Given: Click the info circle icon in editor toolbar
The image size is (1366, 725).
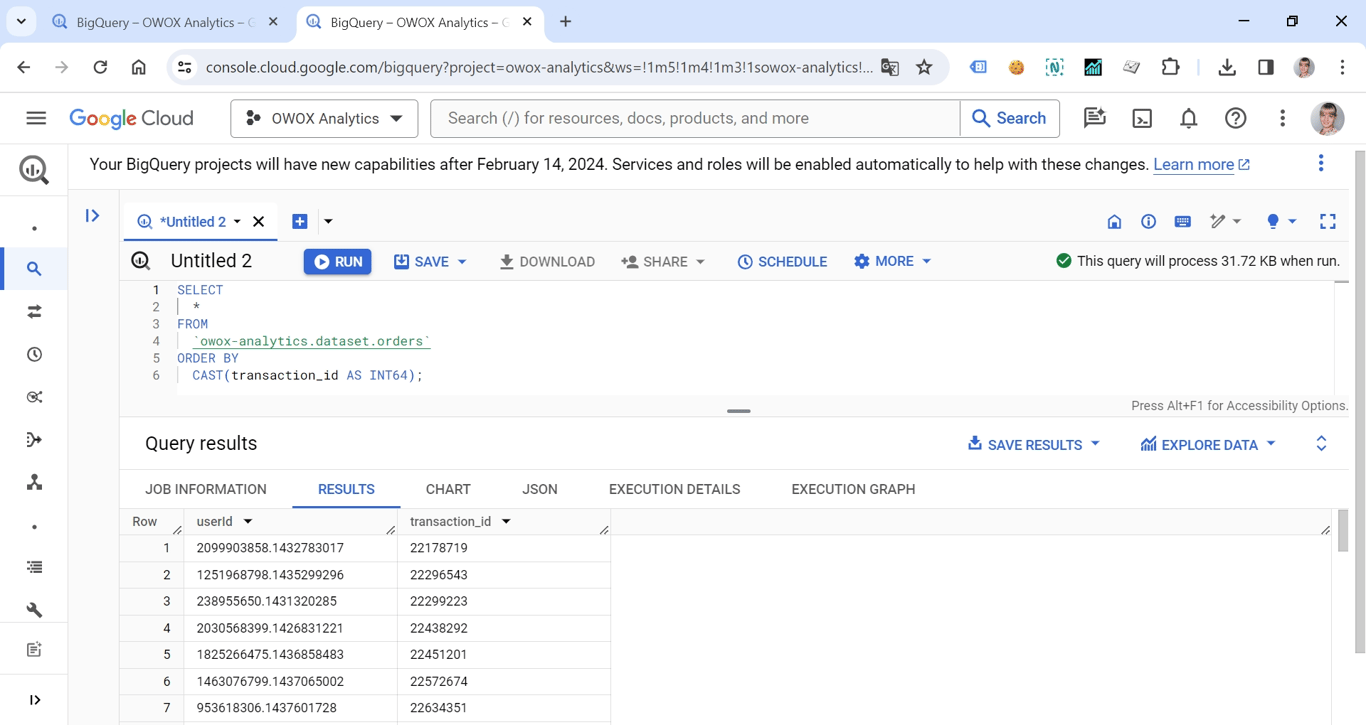Looking at the screenshot, I should click(x=1148, y=222).
